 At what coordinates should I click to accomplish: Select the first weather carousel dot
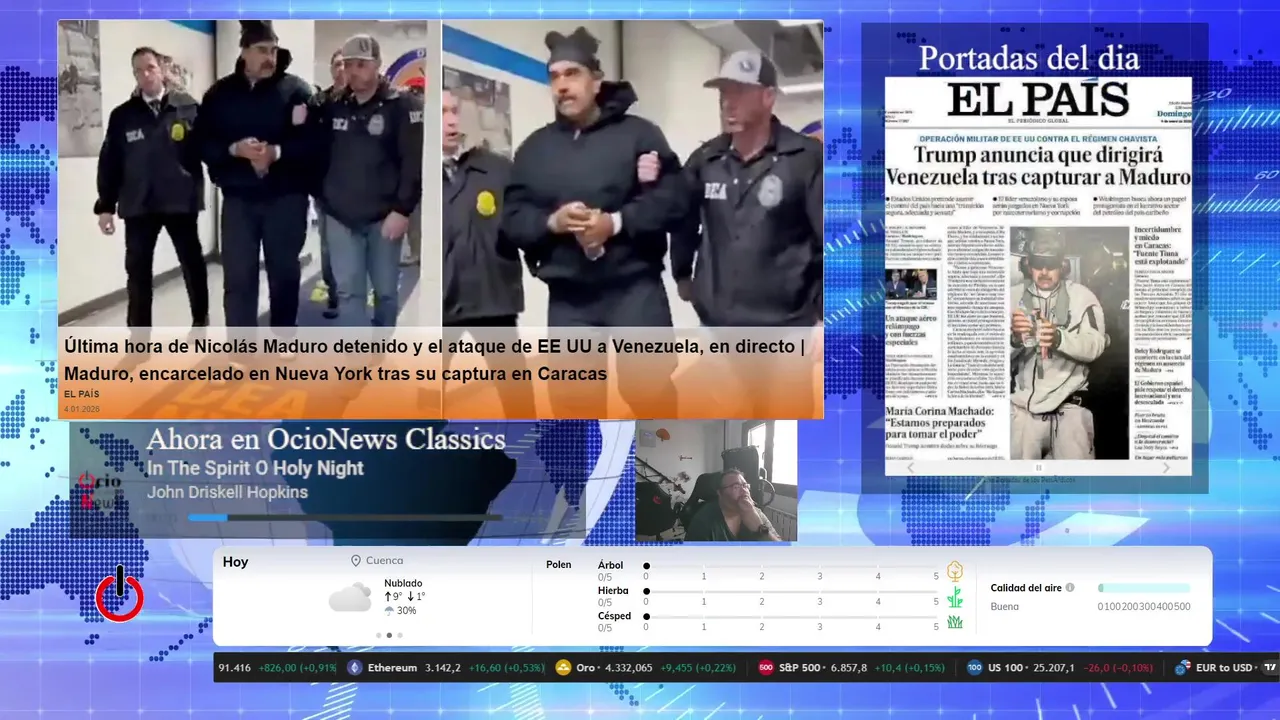[x=378, y=635]
